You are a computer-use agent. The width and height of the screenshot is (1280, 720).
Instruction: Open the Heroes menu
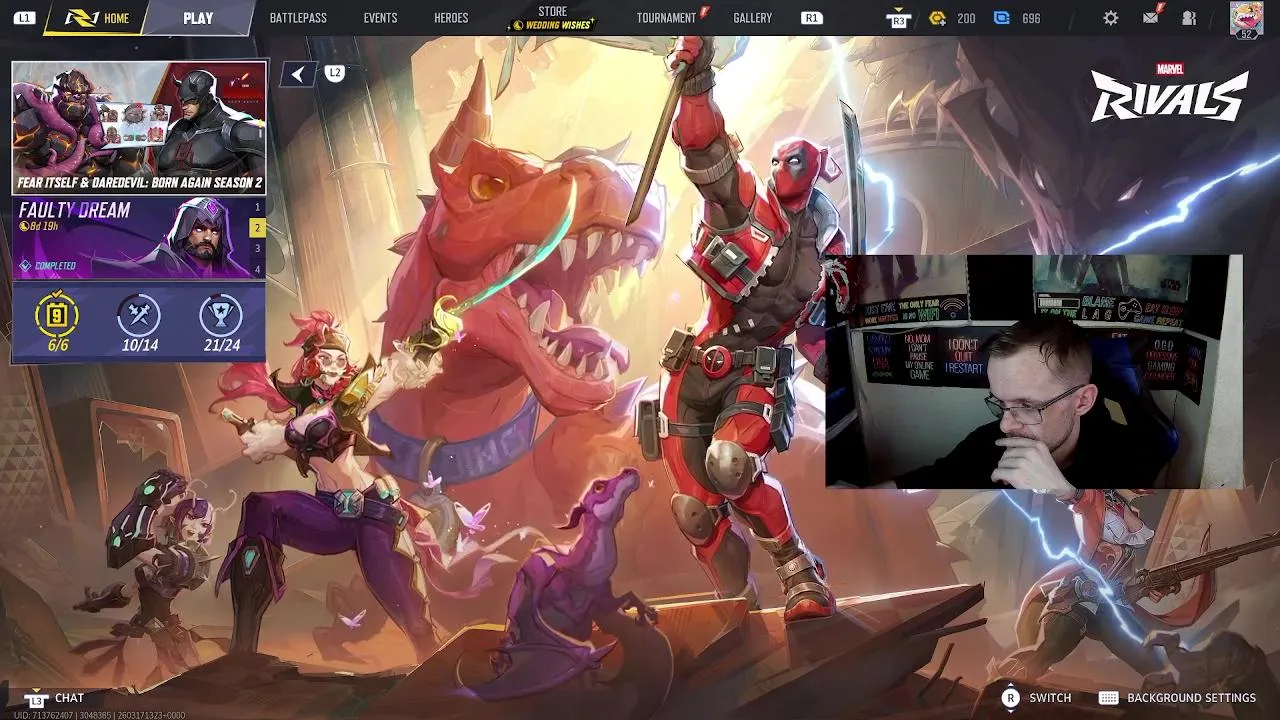tap(451, 18)
